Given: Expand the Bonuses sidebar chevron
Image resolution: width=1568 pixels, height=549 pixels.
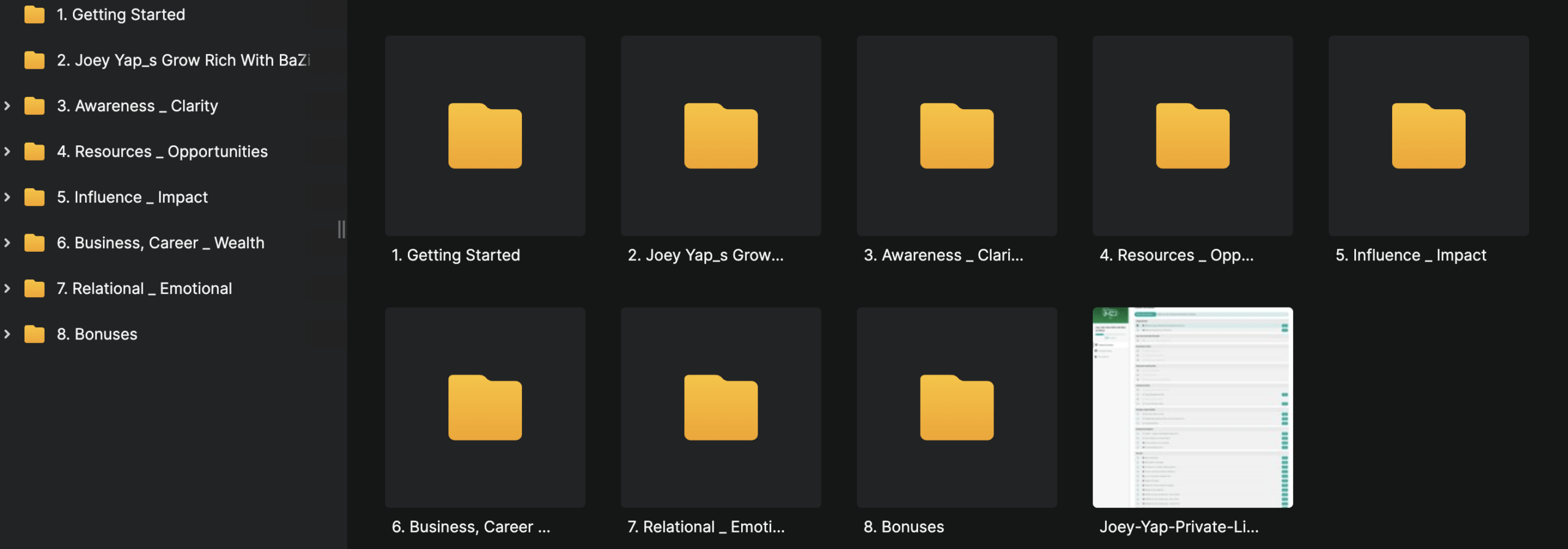Looking at the screenshot, I should (7, 334).
